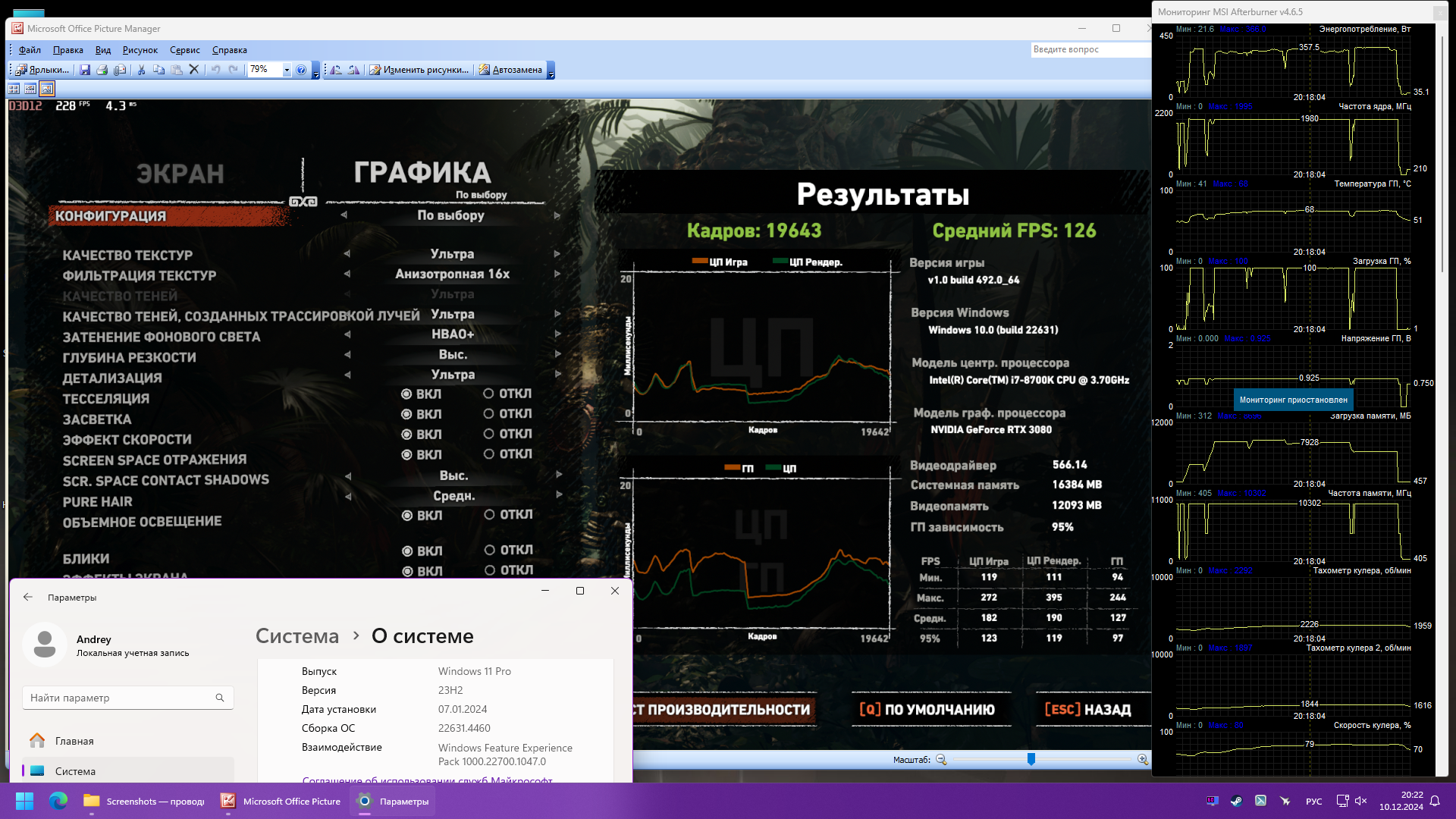Click the Автозамена button
Screen dimensions: 1456x819
pyautogui.click(x=510, y=70)
